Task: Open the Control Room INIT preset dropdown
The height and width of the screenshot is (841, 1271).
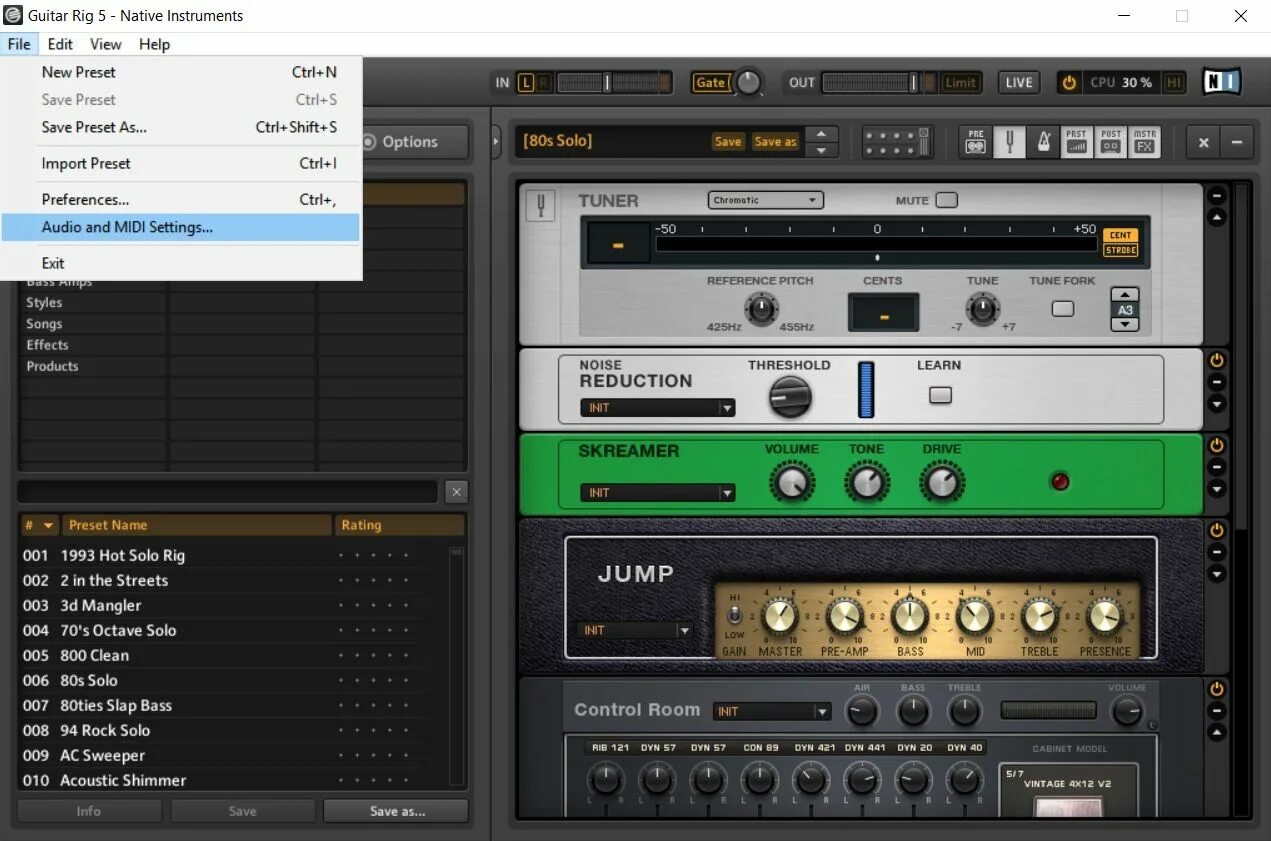Action: pos(772,711)
